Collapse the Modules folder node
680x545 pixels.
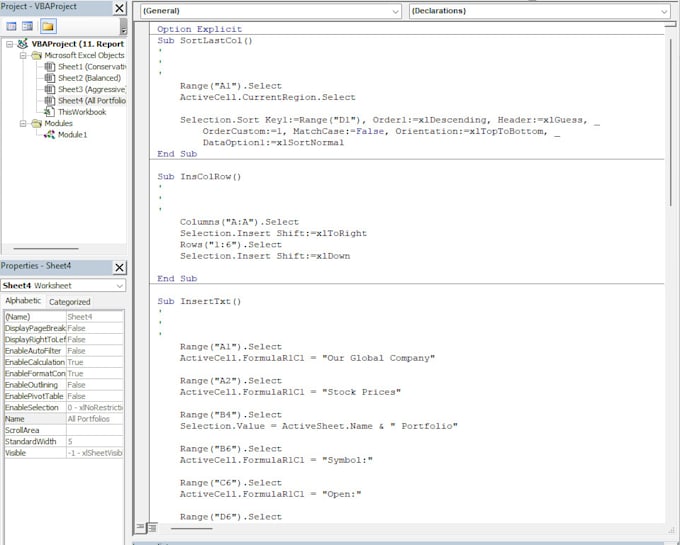pos(23,124)
